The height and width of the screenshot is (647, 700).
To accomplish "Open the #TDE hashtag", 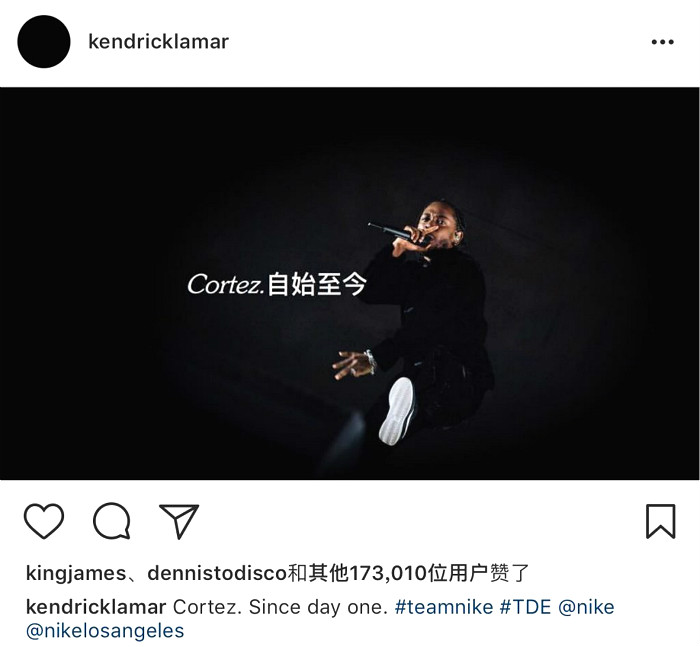I will click(525, 607).
